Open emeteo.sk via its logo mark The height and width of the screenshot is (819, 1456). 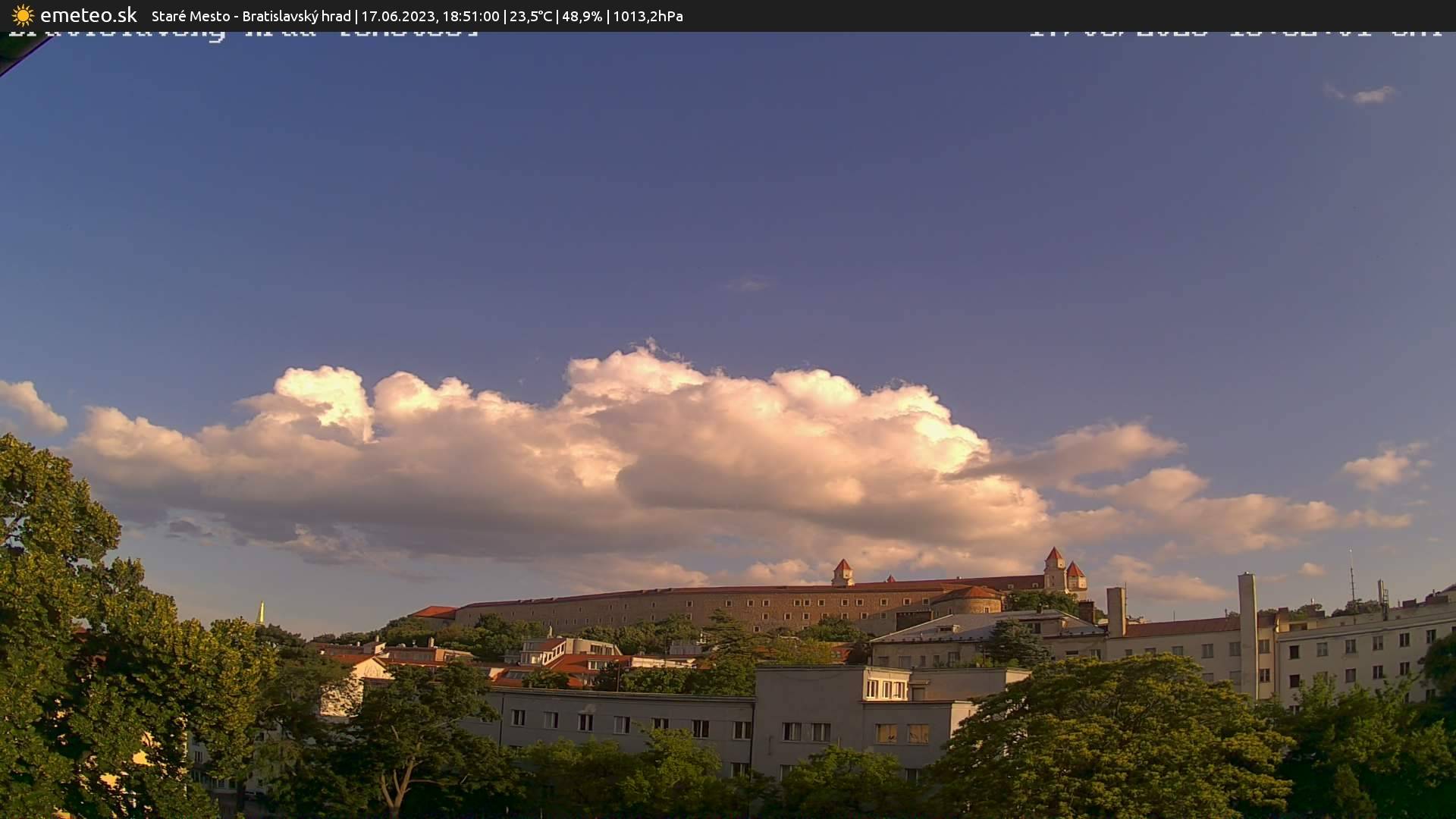[x=89, y=15]
